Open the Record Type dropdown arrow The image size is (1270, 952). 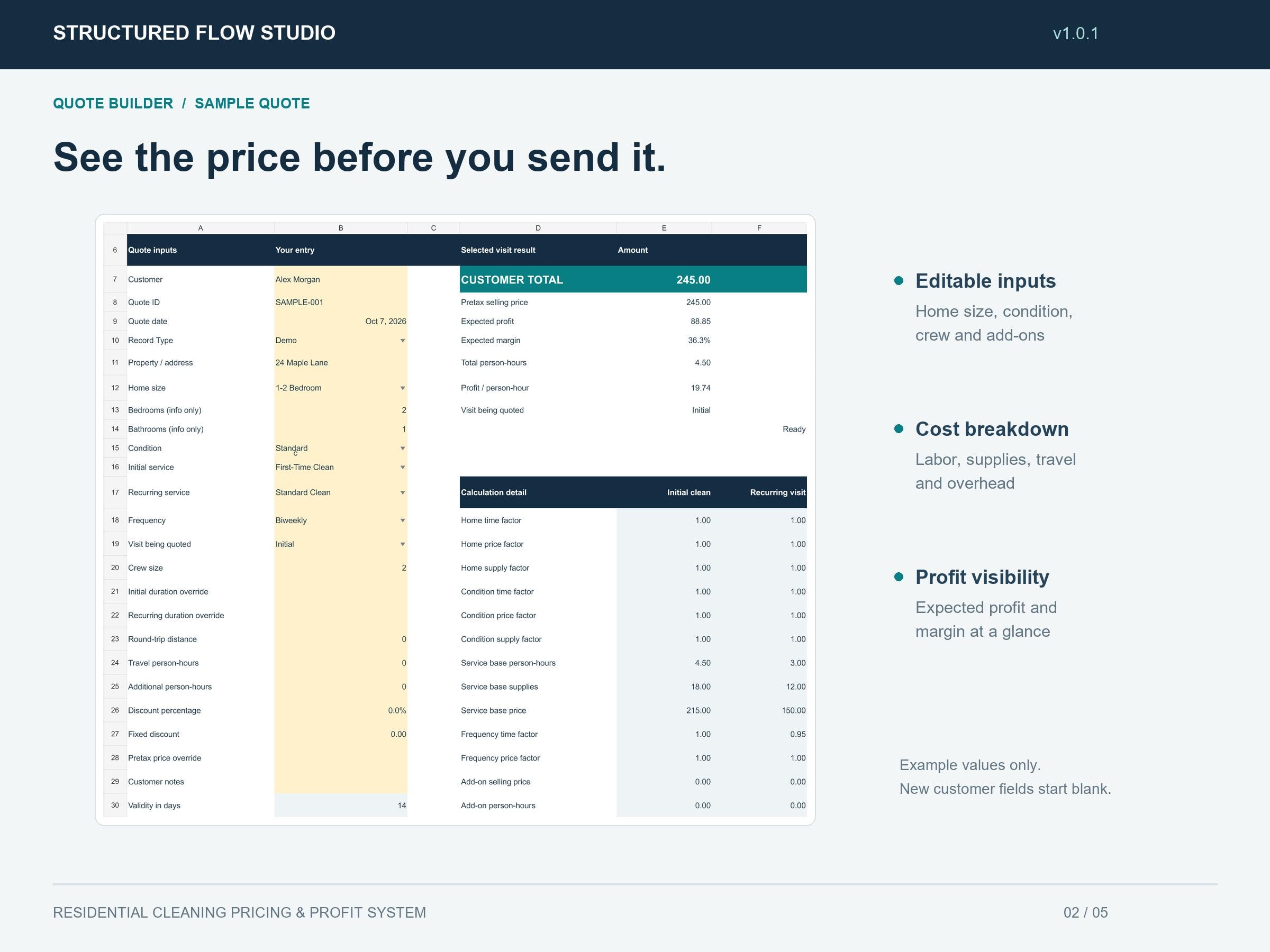[x=403, y=341]
